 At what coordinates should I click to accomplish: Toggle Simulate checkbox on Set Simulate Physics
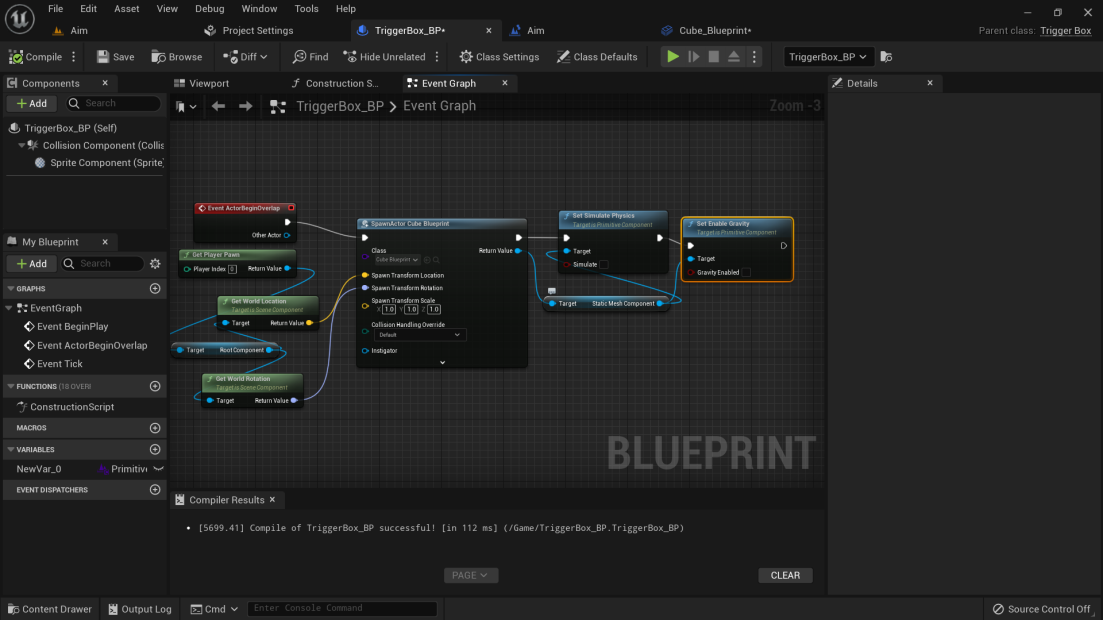click(604, 265)
